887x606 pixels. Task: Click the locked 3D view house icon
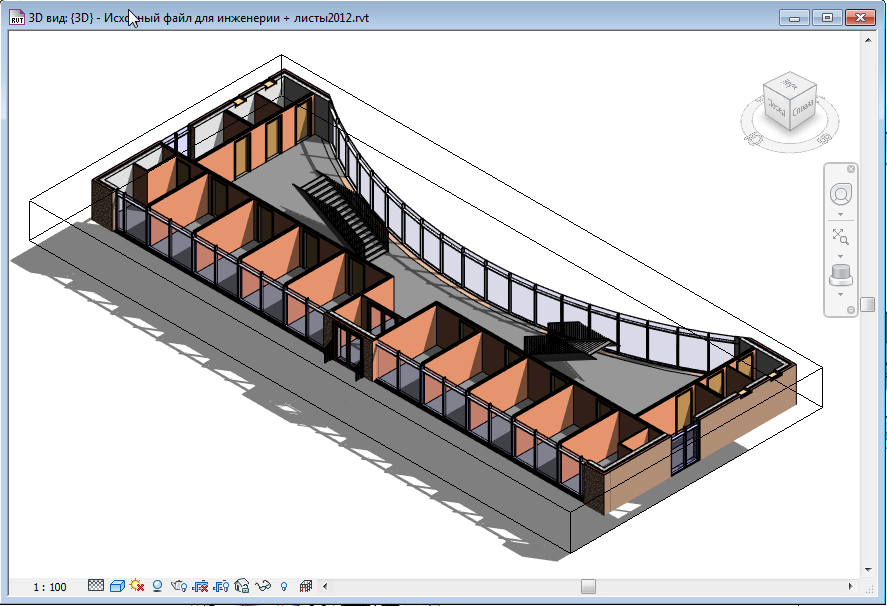pos(242,586)
